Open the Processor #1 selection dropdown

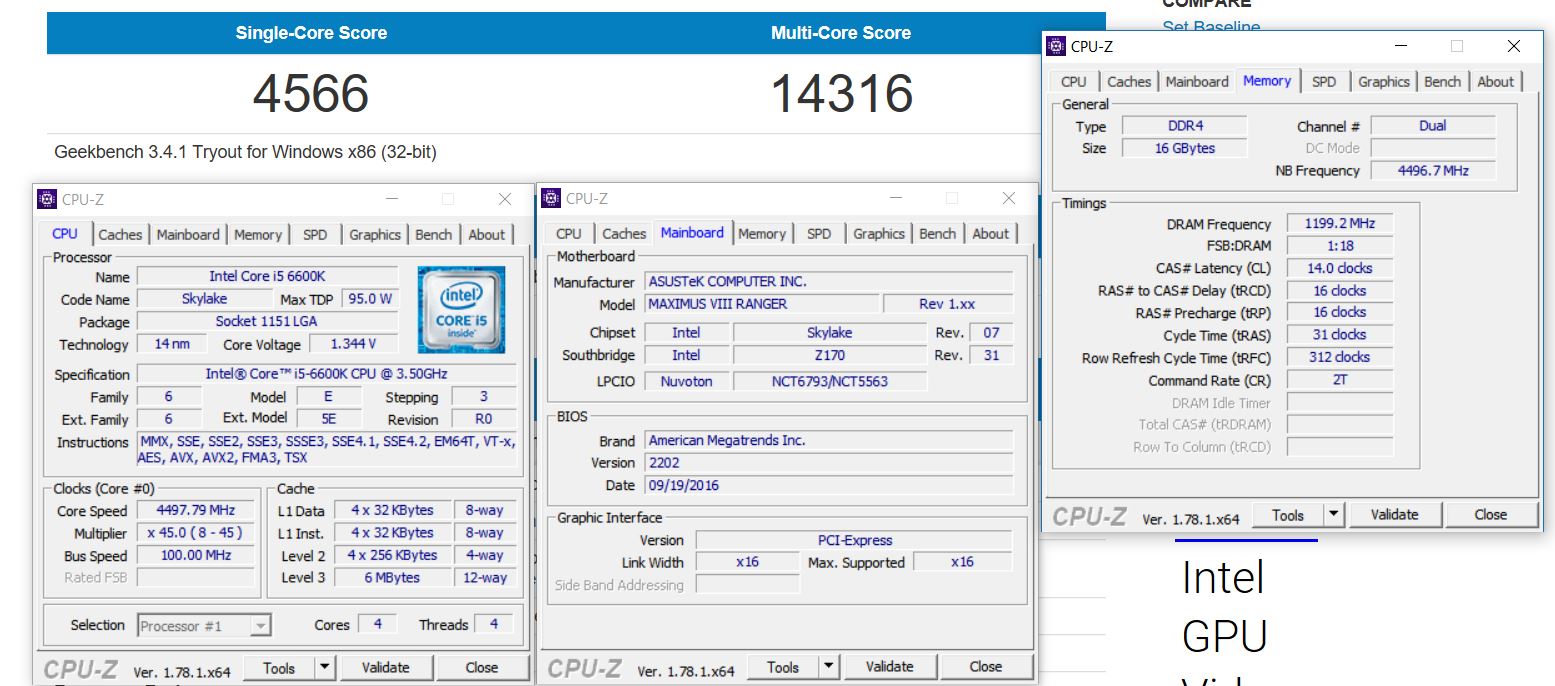coord(204,626)
